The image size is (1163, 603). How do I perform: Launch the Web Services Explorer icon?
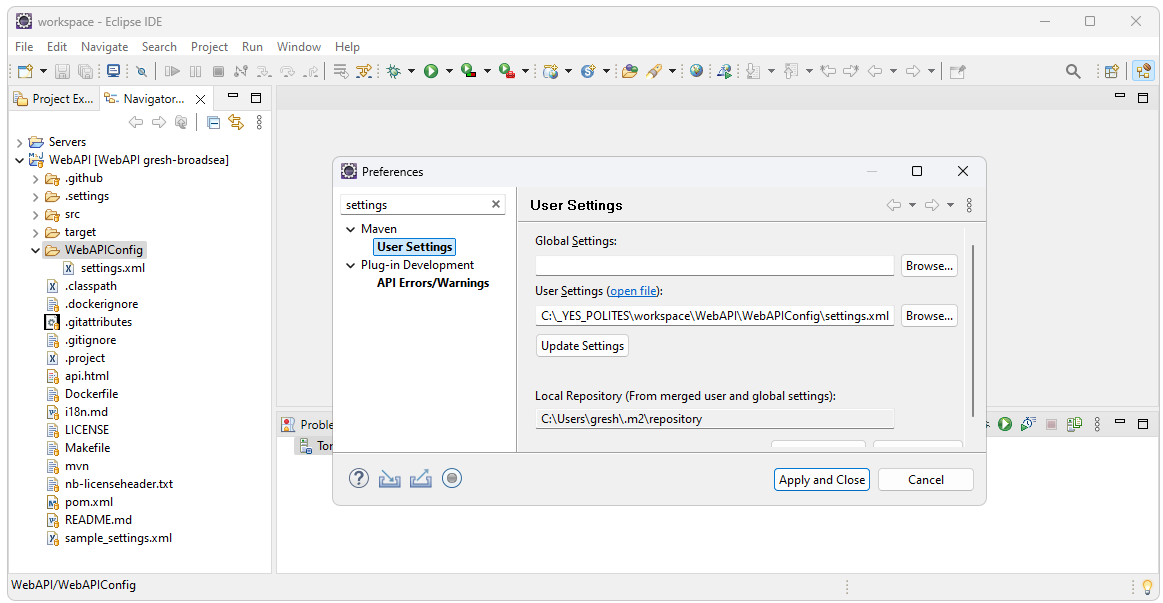725,71
